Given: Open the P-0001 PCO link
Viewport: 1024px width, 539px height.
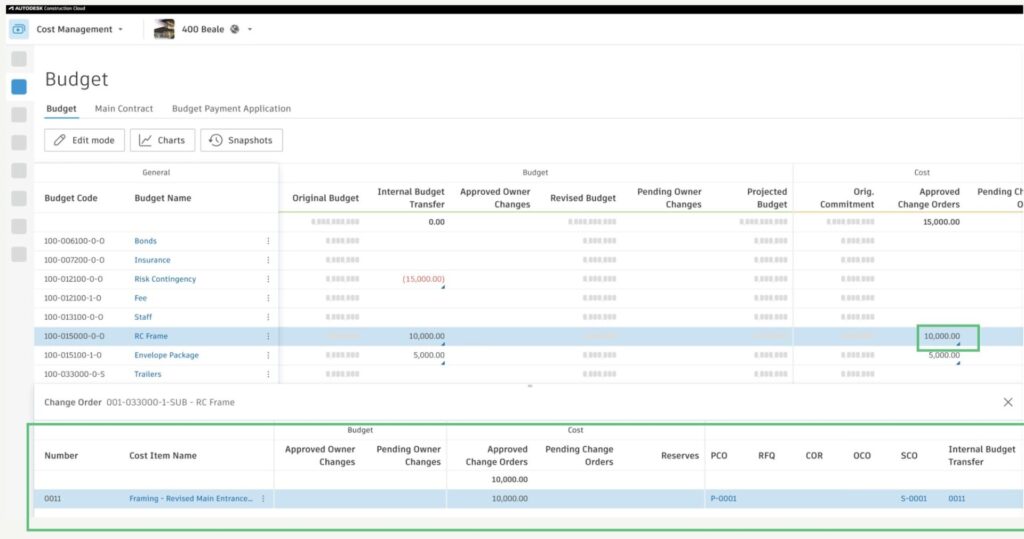Looking at the screenshot, I should pyautogui.click(x=723, y=498).
